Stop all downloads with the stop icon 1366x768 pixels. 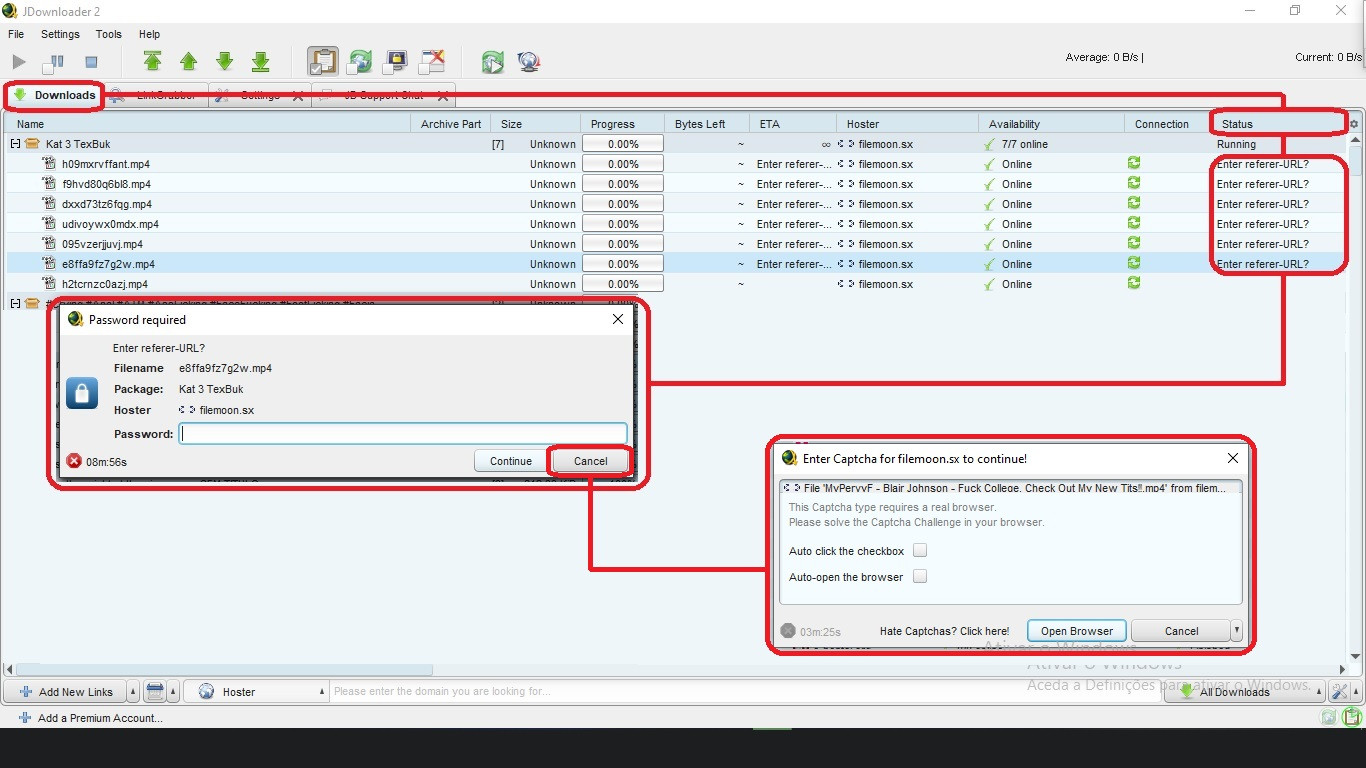tap(91, 62)
